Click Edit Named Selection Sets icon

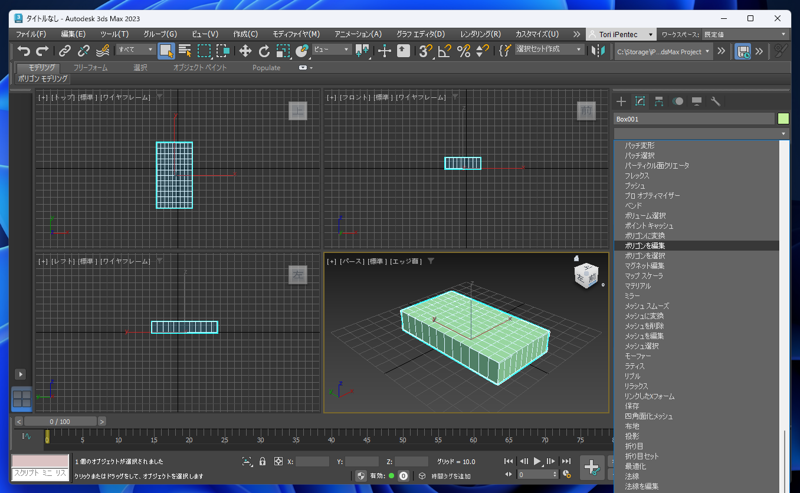click(505, 51)
